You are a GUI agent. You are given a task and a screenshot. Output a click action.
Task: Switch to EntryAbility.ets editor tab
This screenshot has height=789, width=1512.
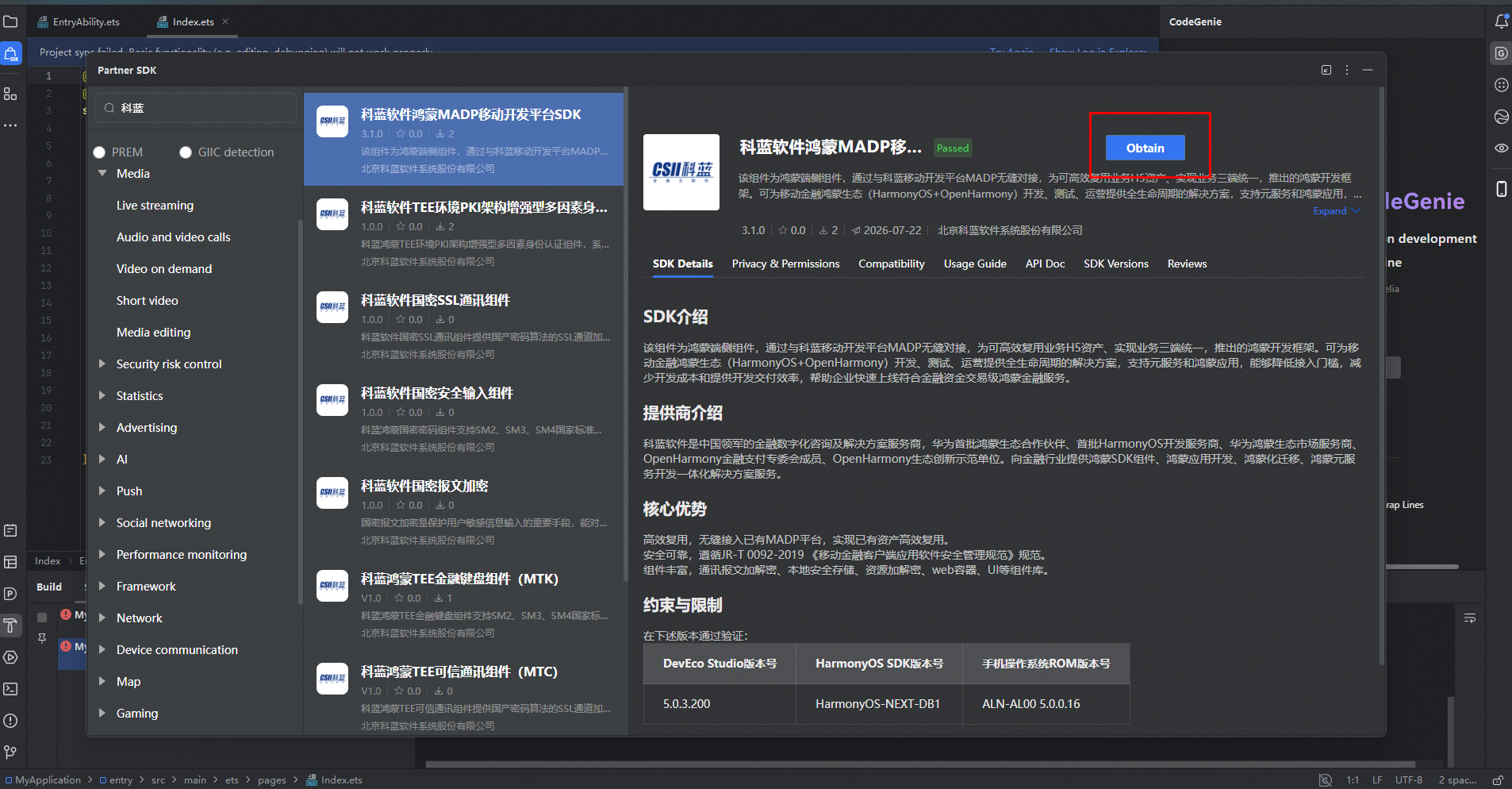coord(79,21)
